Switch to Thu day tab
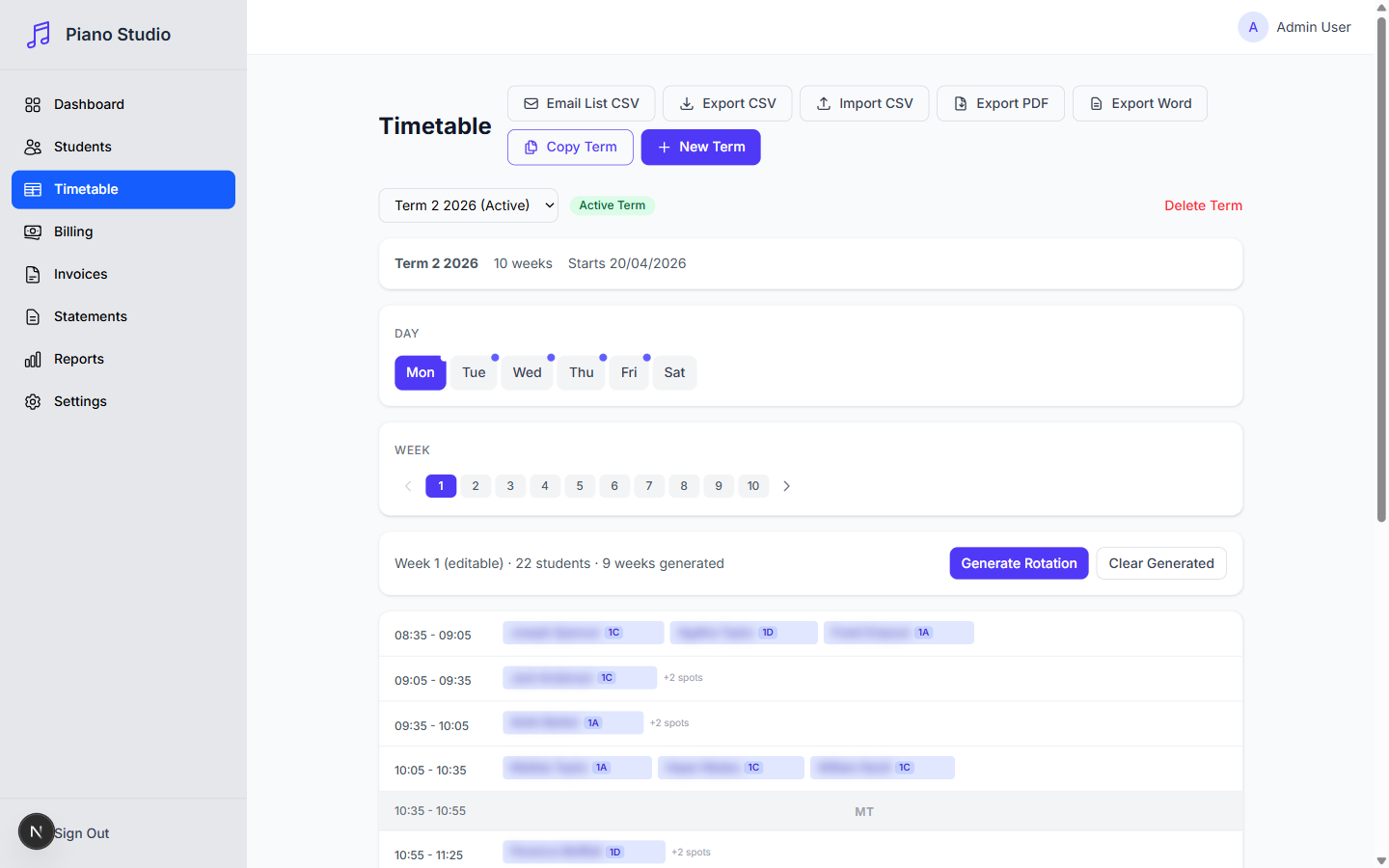The width and height of the screenshot is (1389, 868). 582,372
